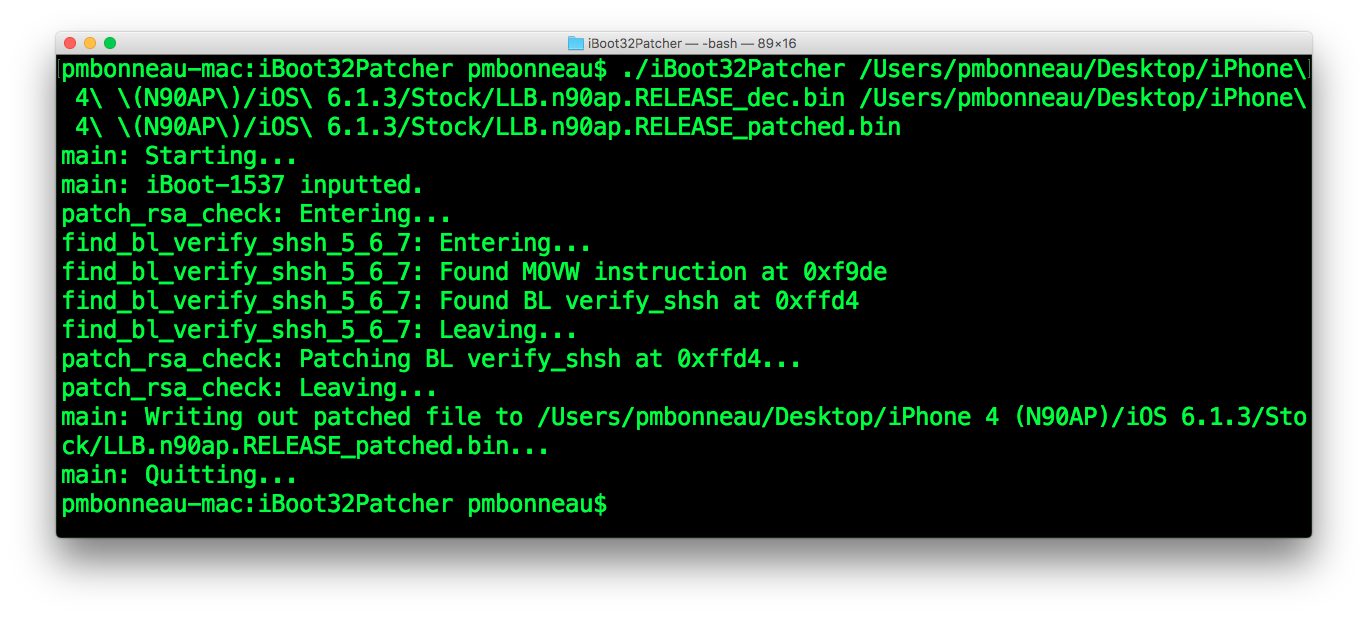Click 'find_bl_verify_shsh_5_6_7: Entering...' line

(x=326, y=243)
